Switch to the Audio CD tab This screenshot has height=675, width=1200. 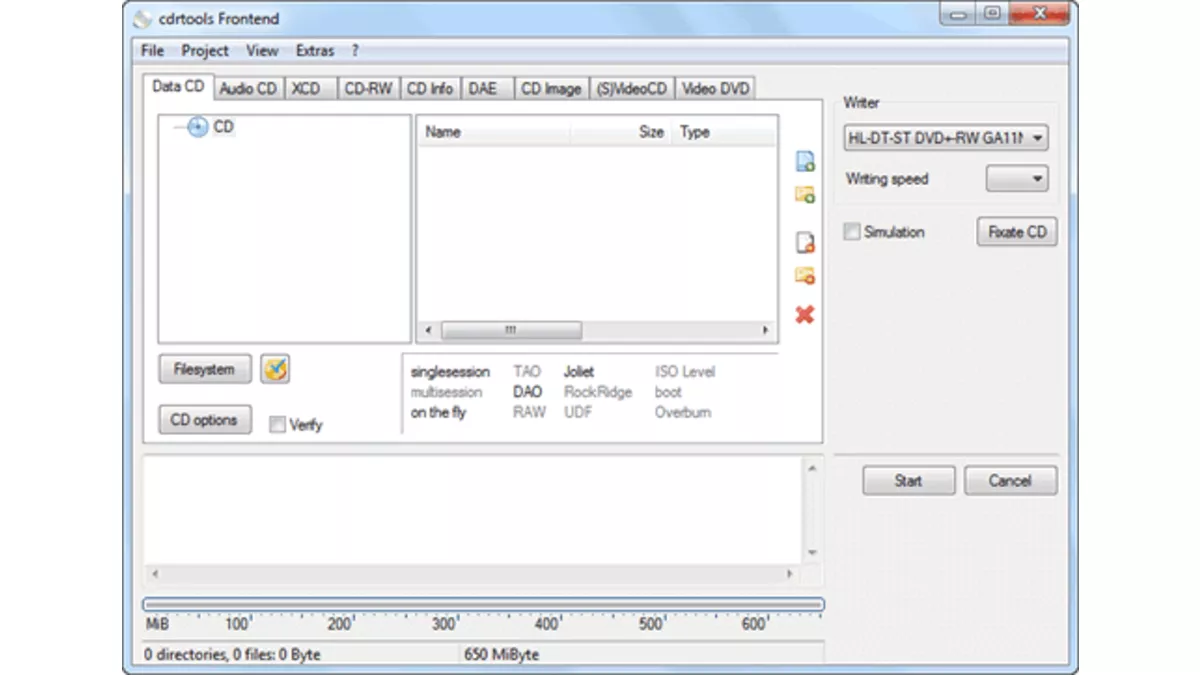click(247, 88)
